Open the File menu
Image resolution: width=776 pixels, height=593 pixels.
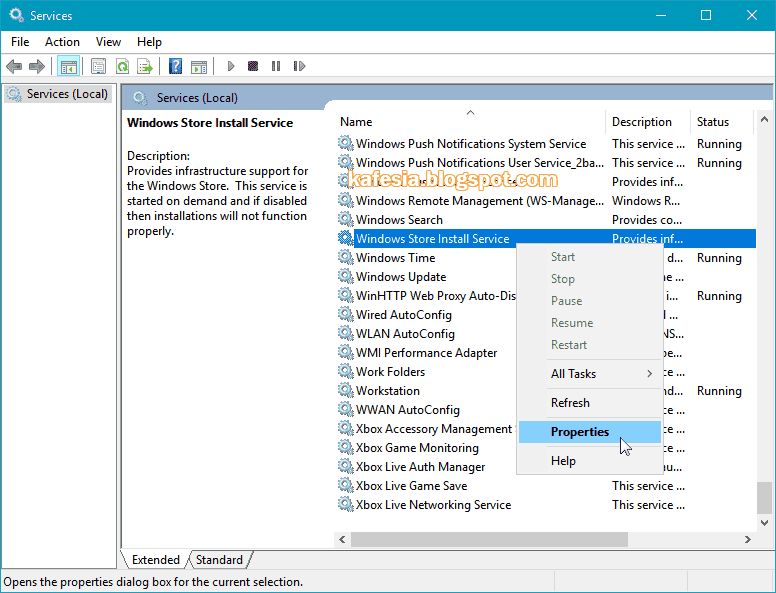click(20, 42)
